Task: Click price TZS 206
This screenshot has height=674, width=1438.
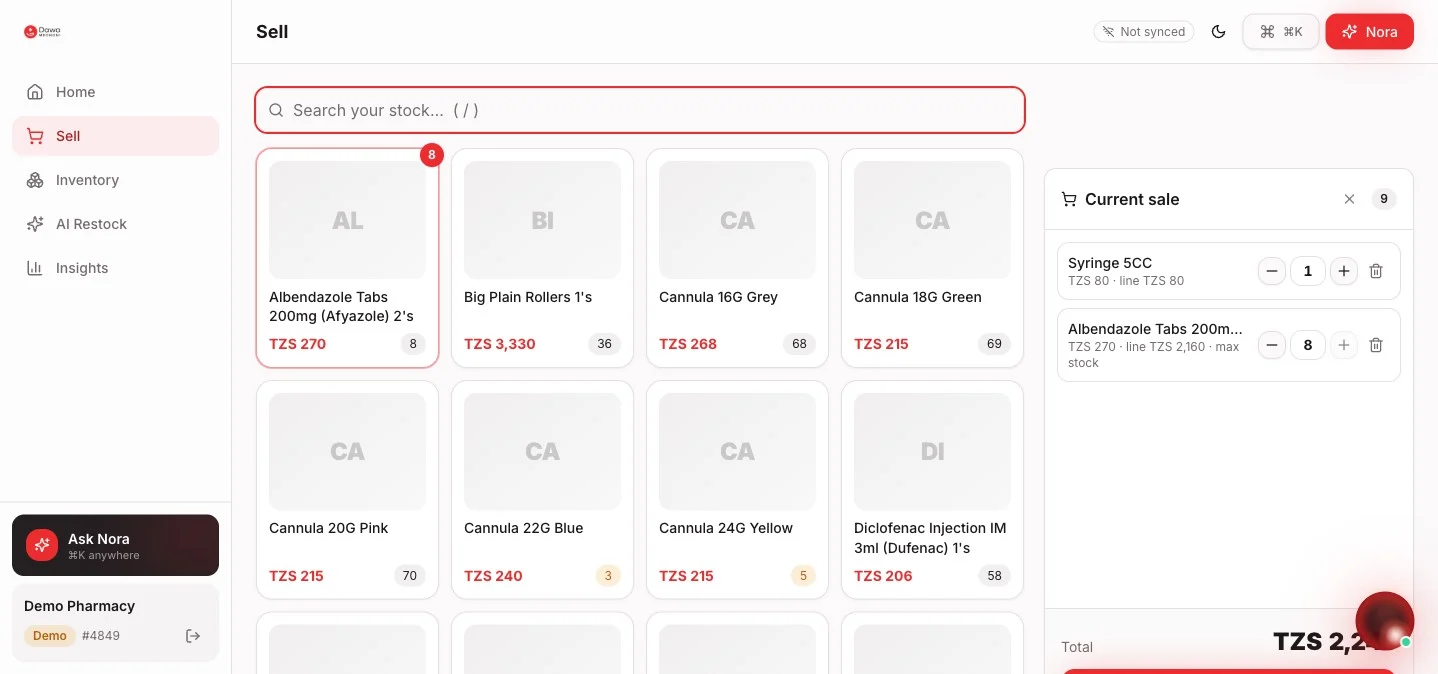Action: (x=883, y=576)
